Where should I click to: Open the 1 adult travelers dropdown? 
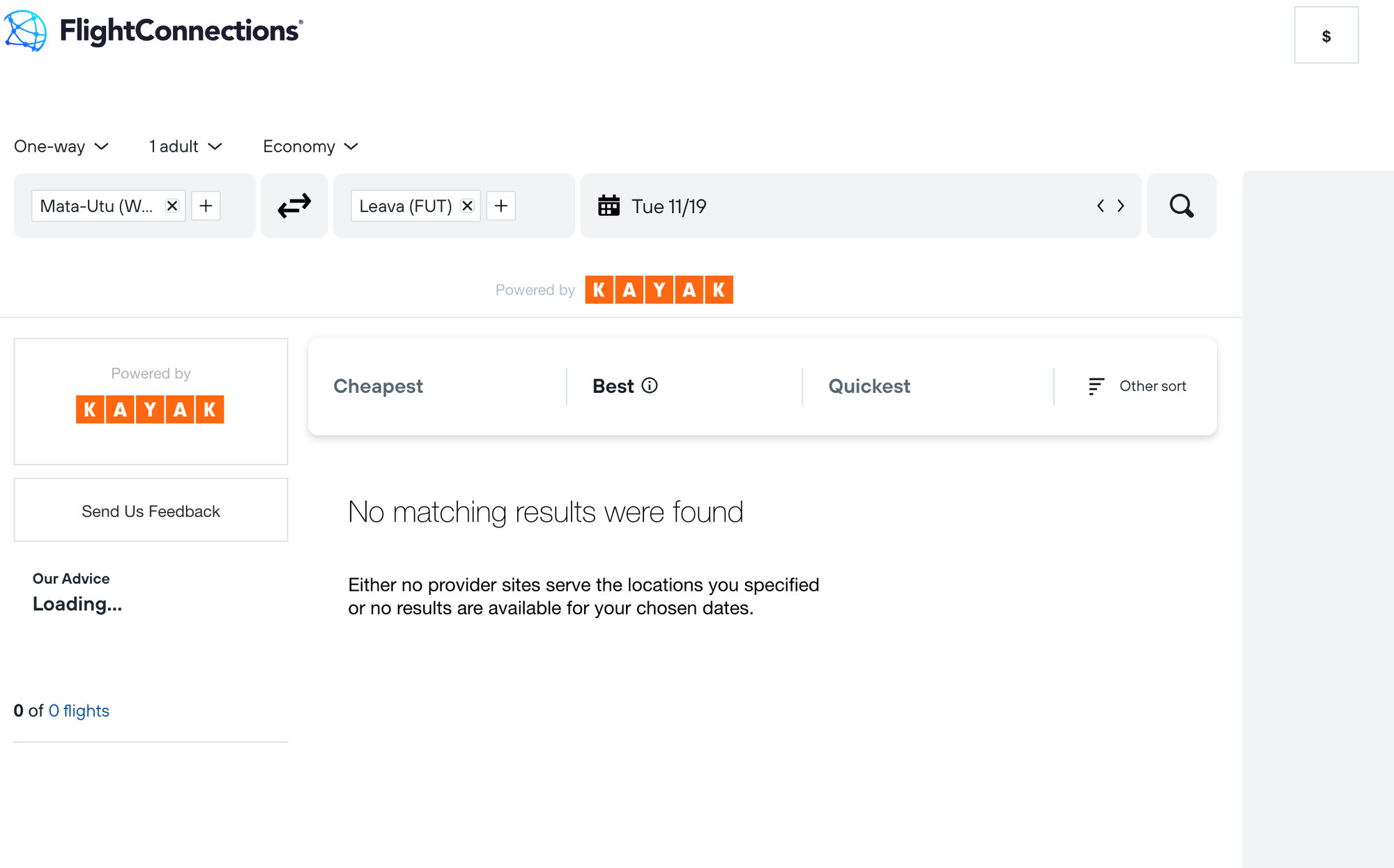(185, 146)
